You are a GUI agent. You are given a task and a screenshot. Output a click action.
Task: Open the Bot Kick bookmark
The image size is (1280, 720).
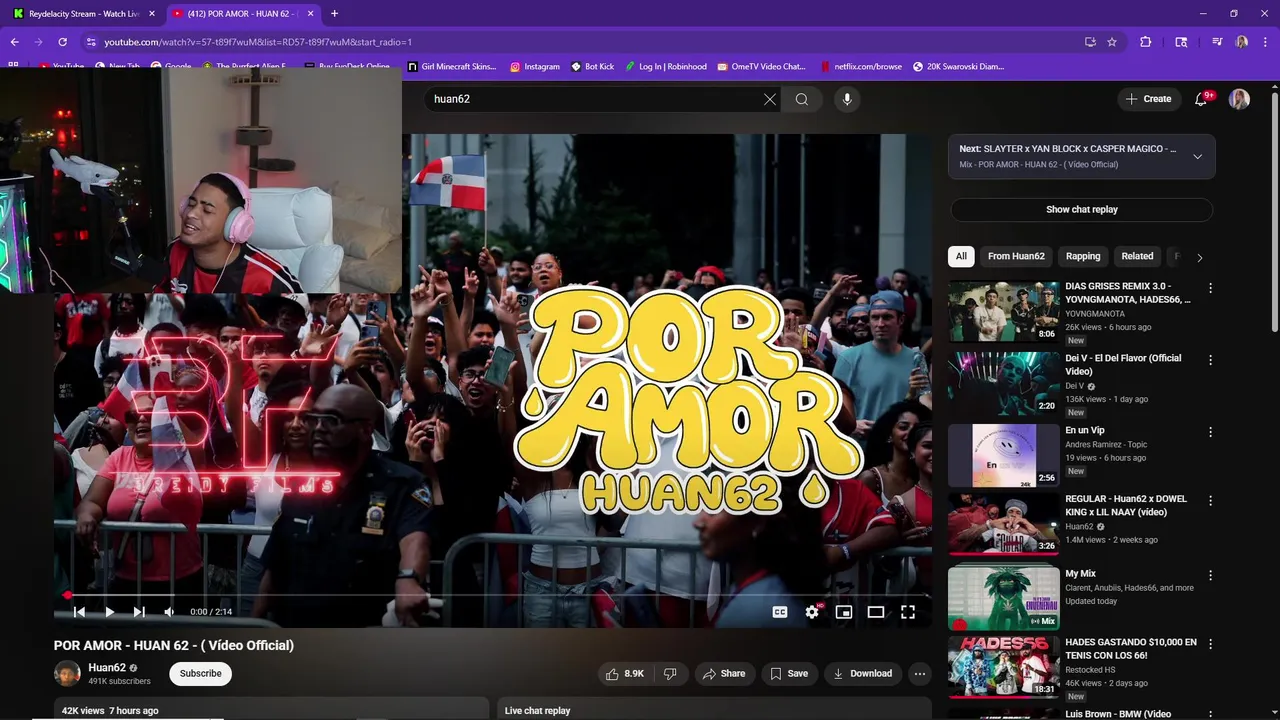tap(592, 67)
